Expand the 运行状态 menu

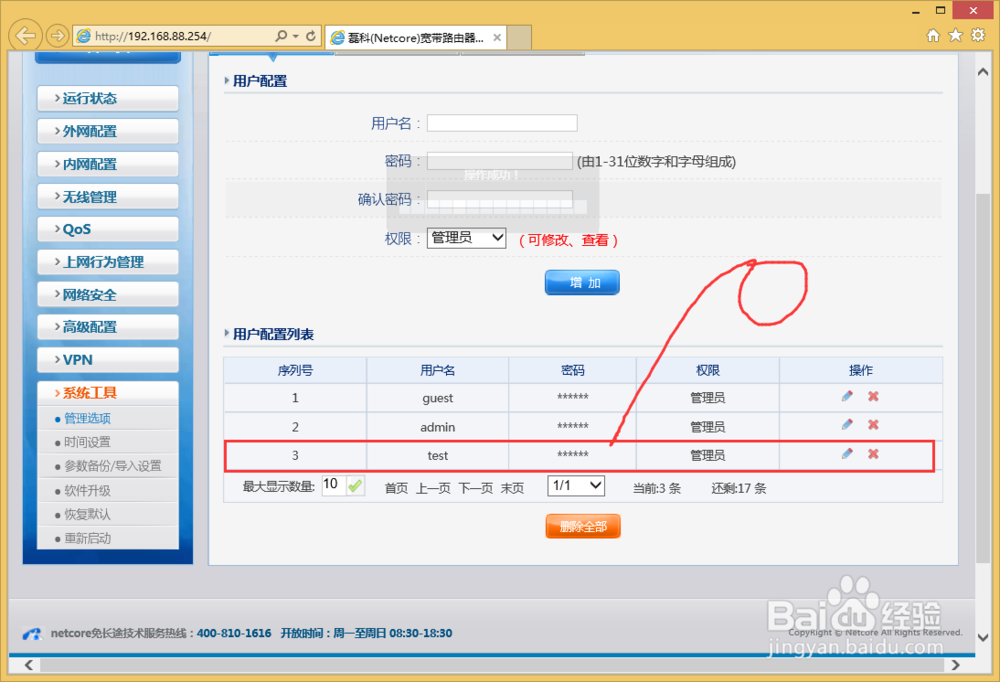(108, 98)
